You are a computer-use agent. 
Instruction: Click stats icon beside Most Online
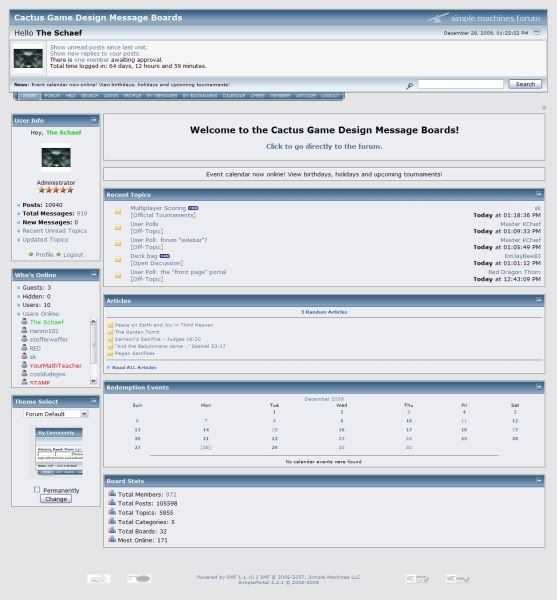coord(112,539)
